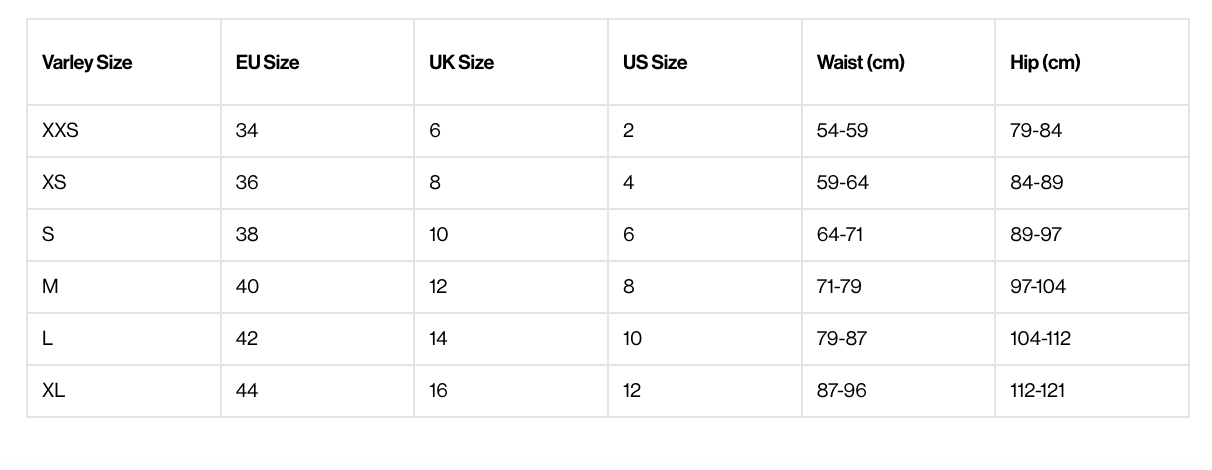Click the Varley Size column header
The image size is (1212, 470).
pos(87,62)
